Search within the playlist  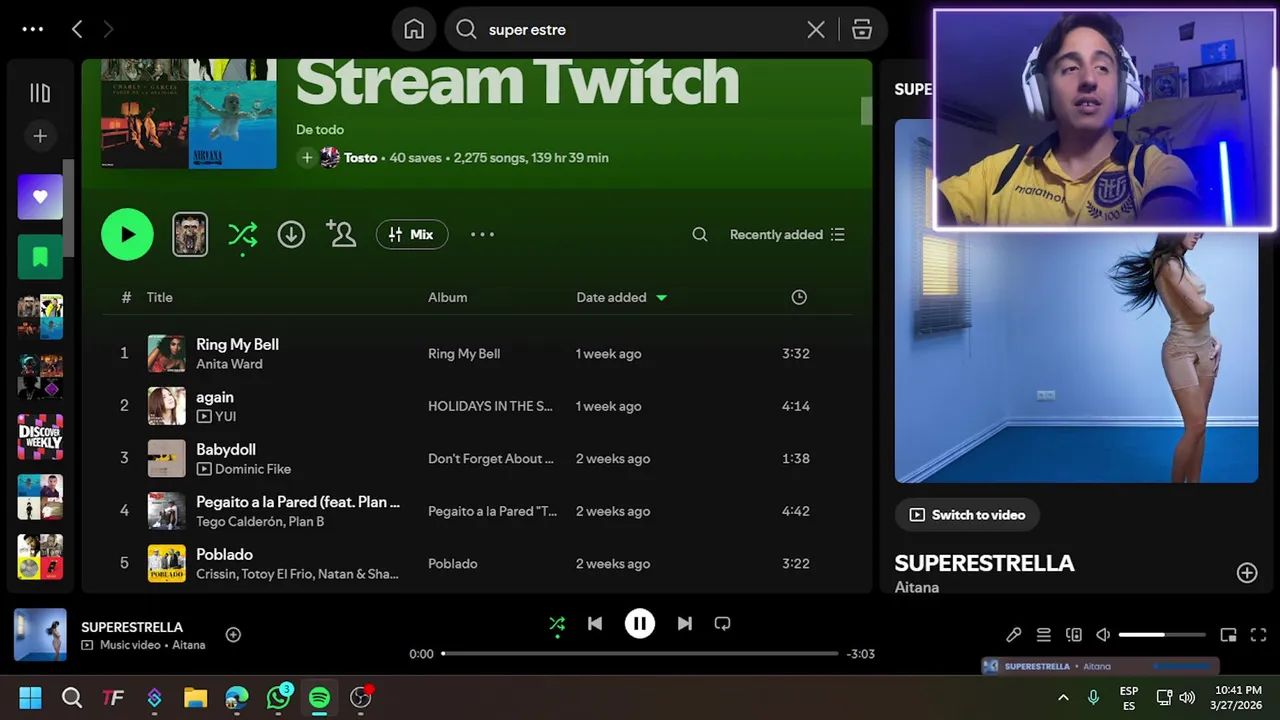tap(700, 234)
